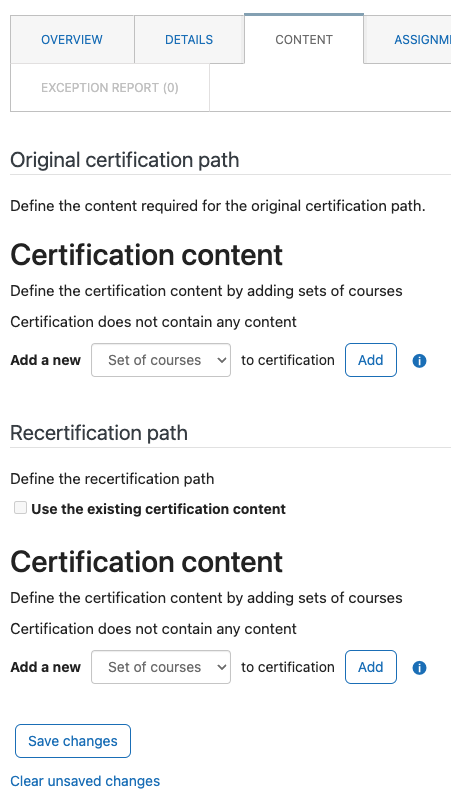The width and height of the screenshot is (451, 805).
Task: Click the Save changes button
Action: coord(73,741)
